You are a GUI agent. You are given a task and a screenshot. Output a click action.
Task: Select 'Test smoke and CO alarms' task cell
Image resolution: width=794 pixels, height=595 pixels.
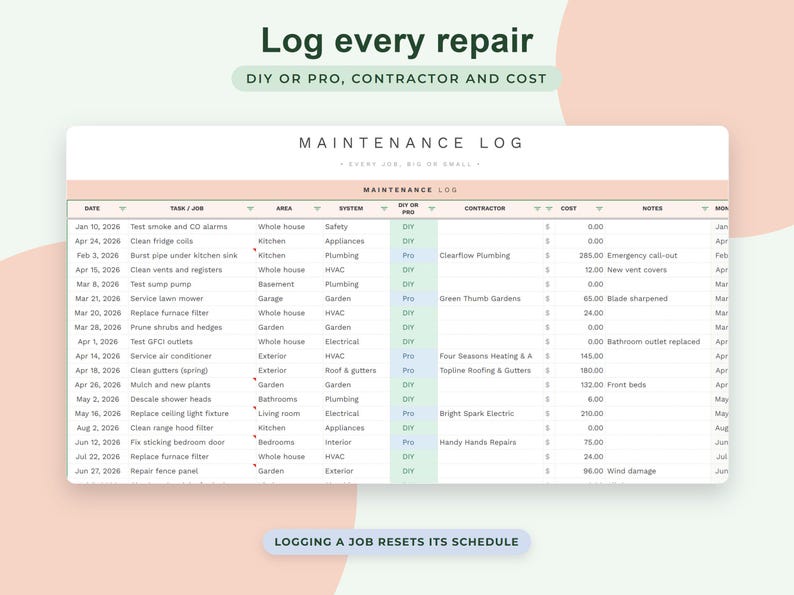click(x=191, y=227)
